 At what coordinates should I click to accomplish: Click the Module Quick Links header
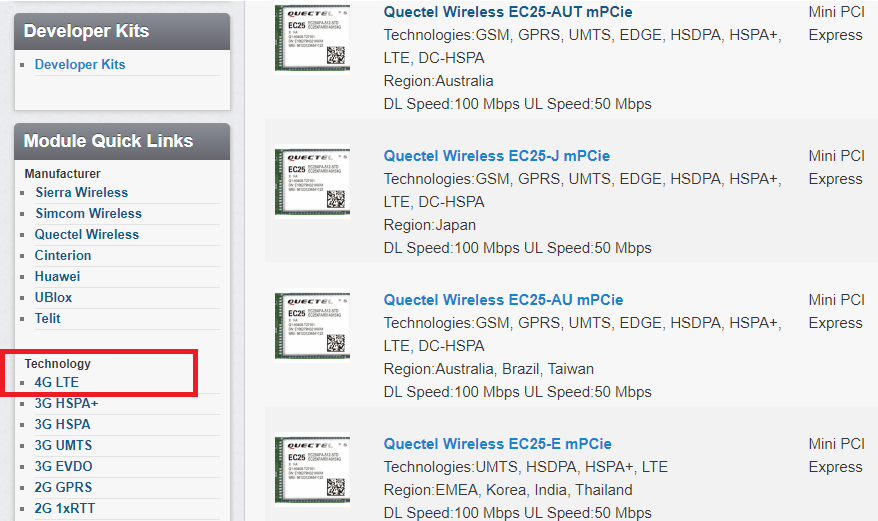pyautogui.click(x=122, y=141)
